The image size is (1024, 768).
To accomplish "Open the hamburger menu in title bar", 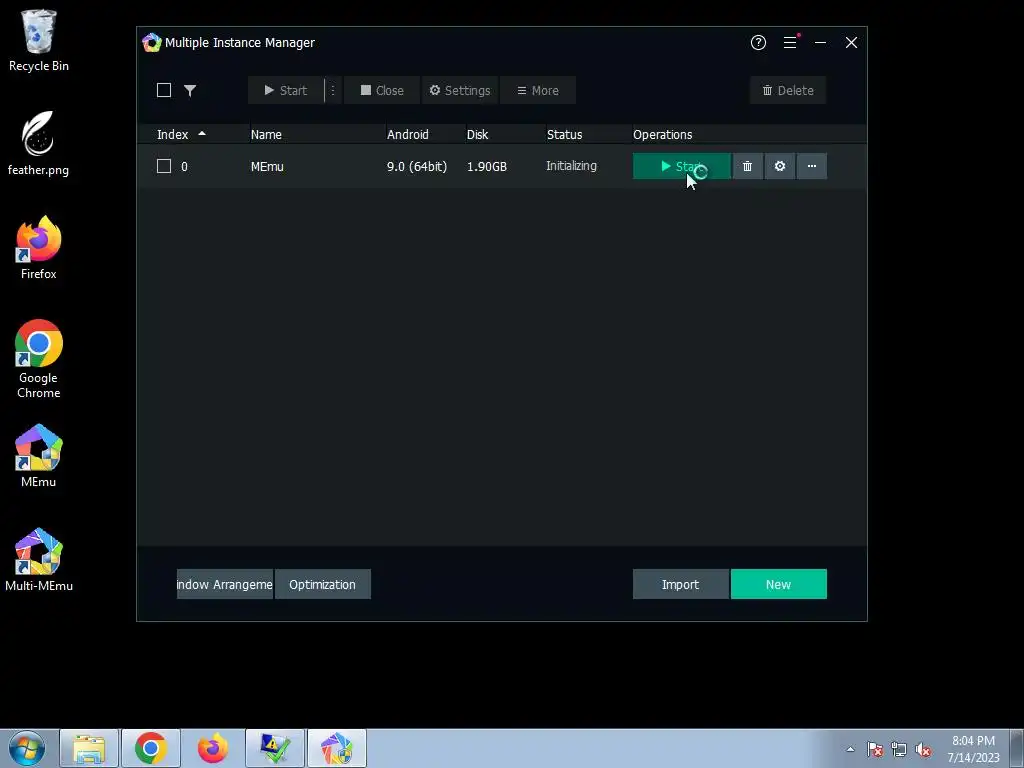I will (790, 42).
